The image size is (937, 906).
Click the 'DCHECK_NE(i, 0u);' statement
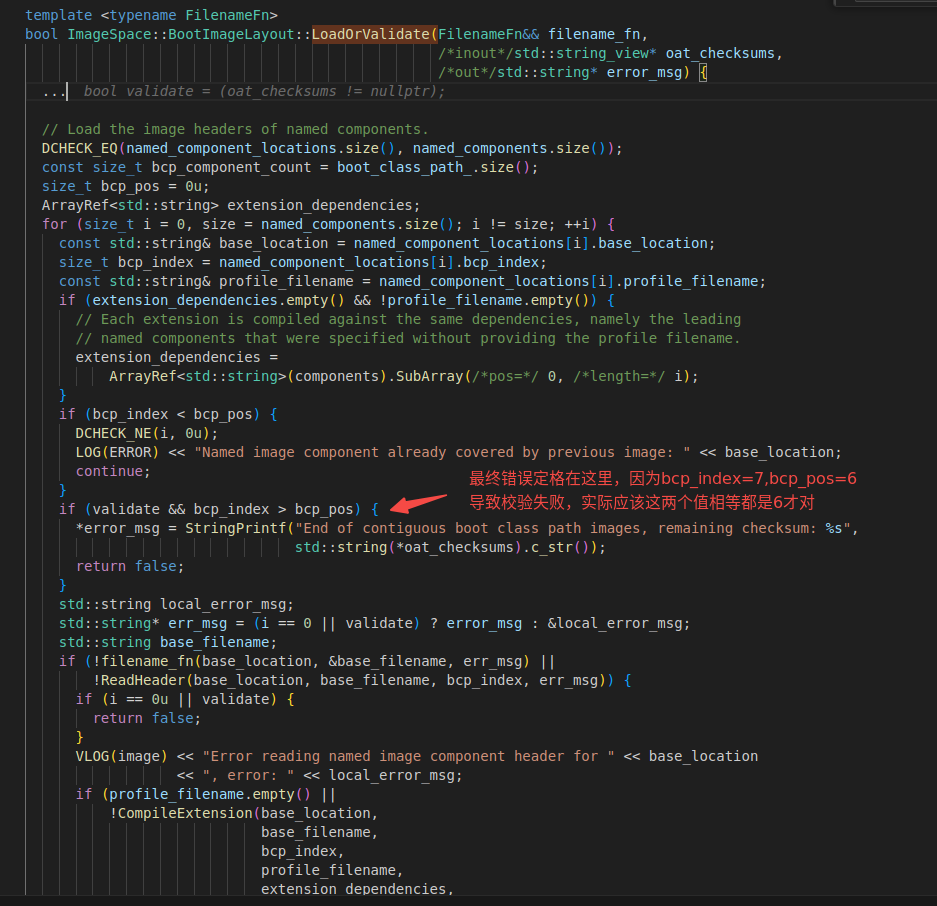147,434
